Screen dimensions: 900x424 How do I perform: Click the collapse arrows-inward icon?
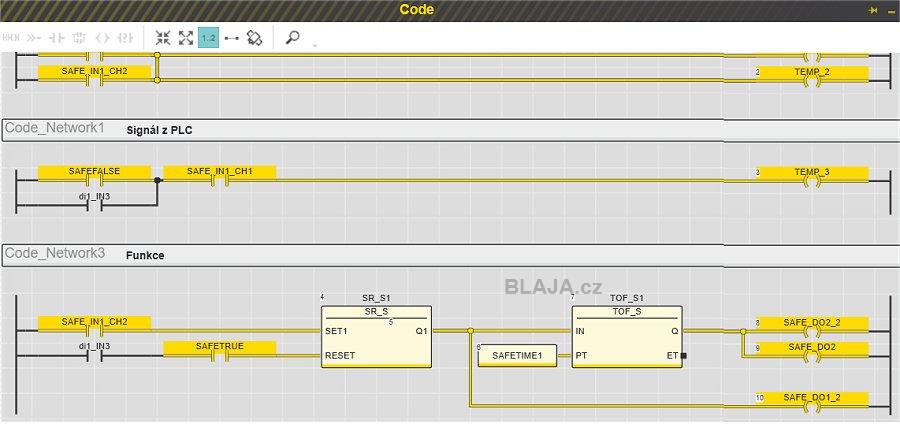(x=163, y=38)
